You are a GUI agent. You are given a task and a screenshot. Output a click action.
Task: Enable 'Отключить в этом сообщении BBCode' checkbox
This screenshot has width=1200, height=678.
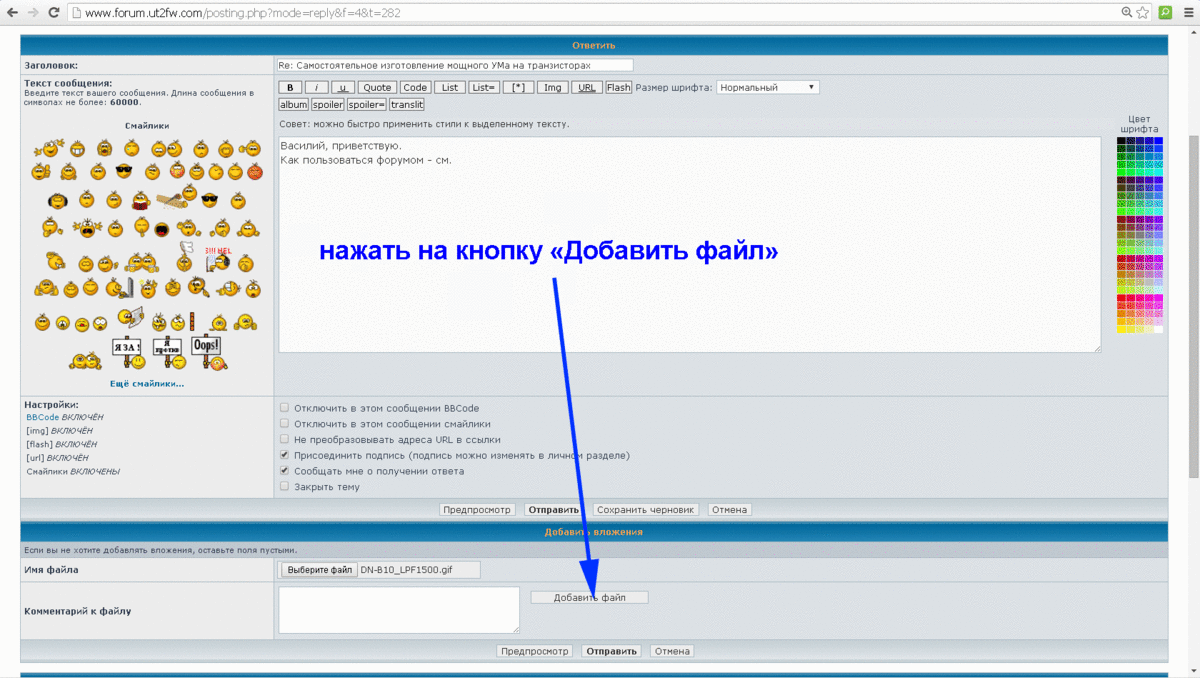click(x=285, y=408)
